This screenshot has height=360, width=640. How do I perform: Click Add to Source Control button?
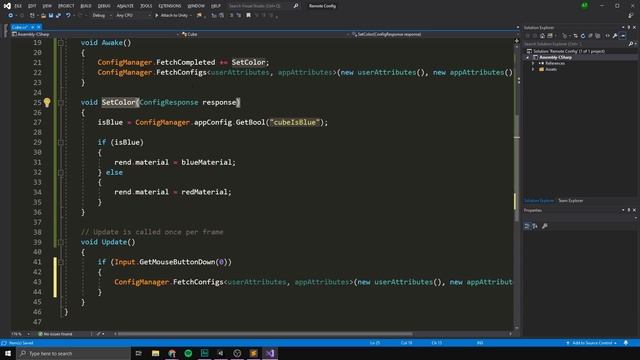coord(591,343)
